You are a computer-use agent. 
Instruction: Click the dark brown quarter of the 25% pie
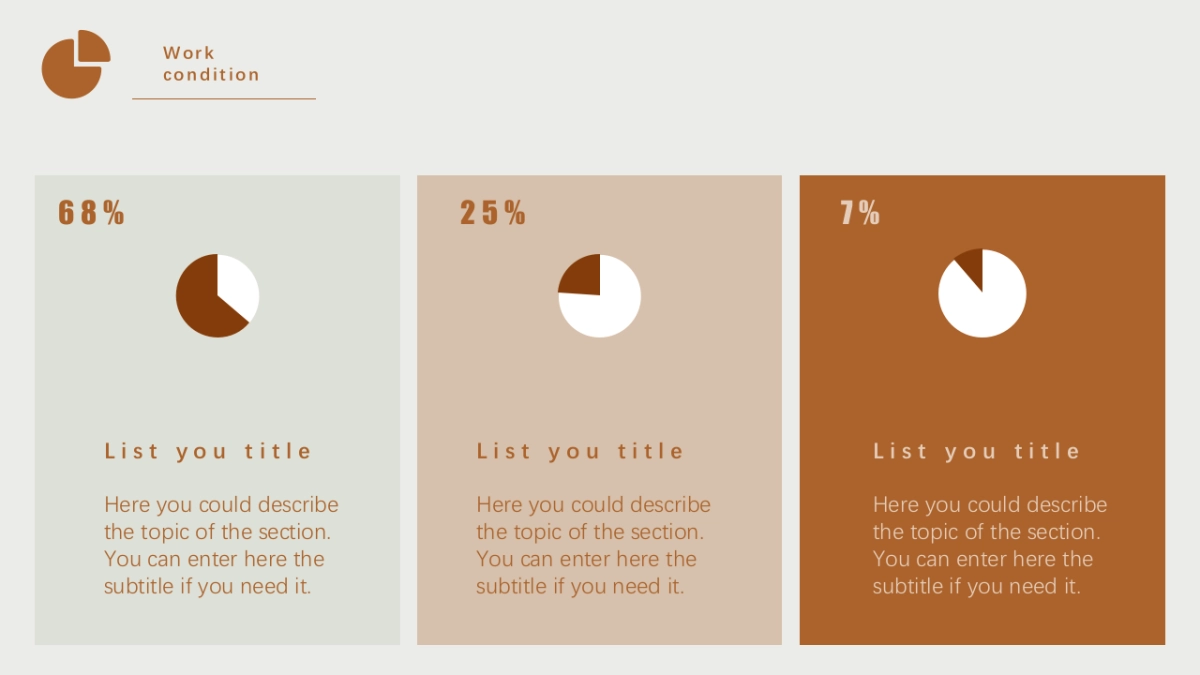pyautogui.click(x=583, y=277)
